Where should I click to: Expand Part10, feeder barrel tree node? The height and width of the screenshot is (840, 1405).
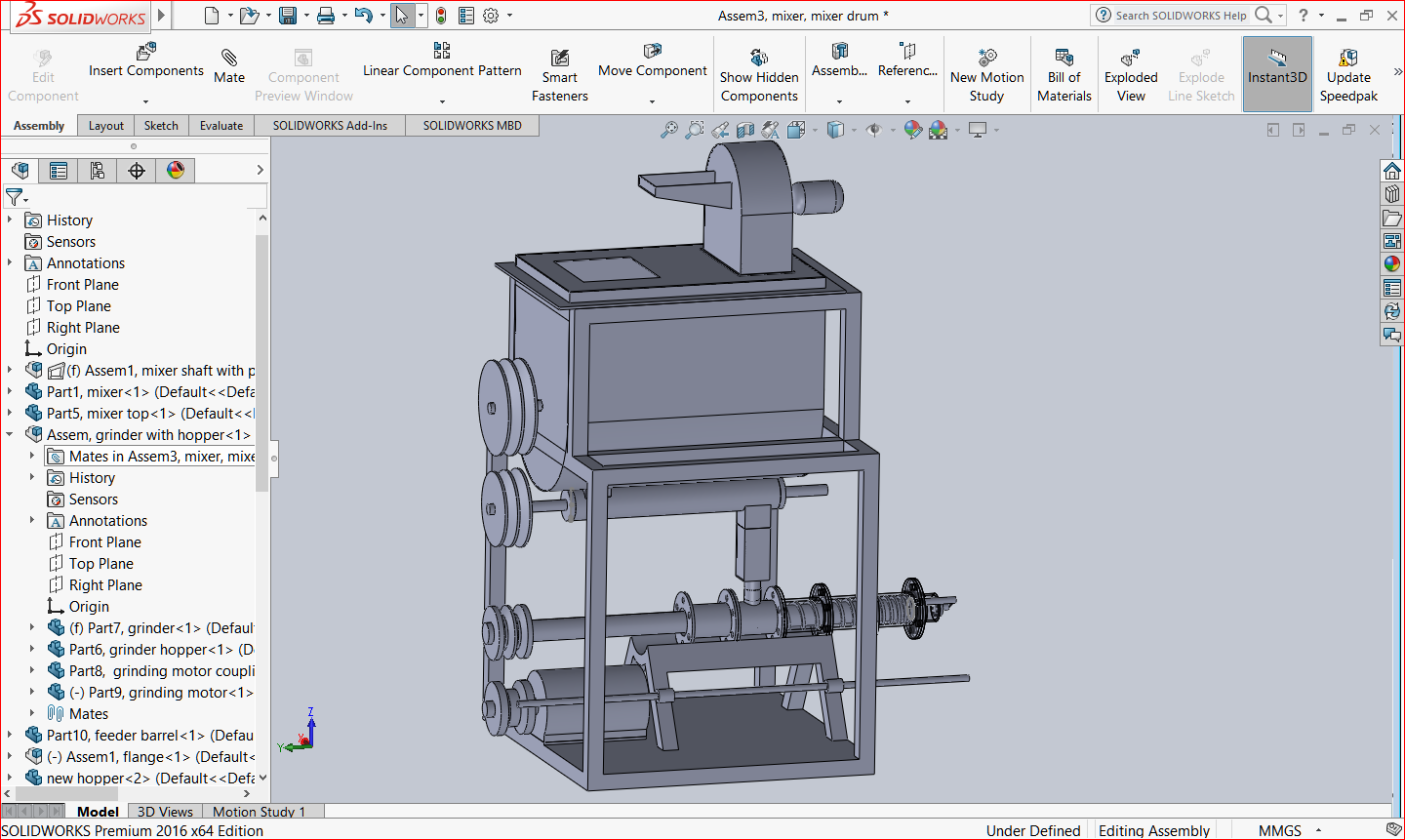10,735
